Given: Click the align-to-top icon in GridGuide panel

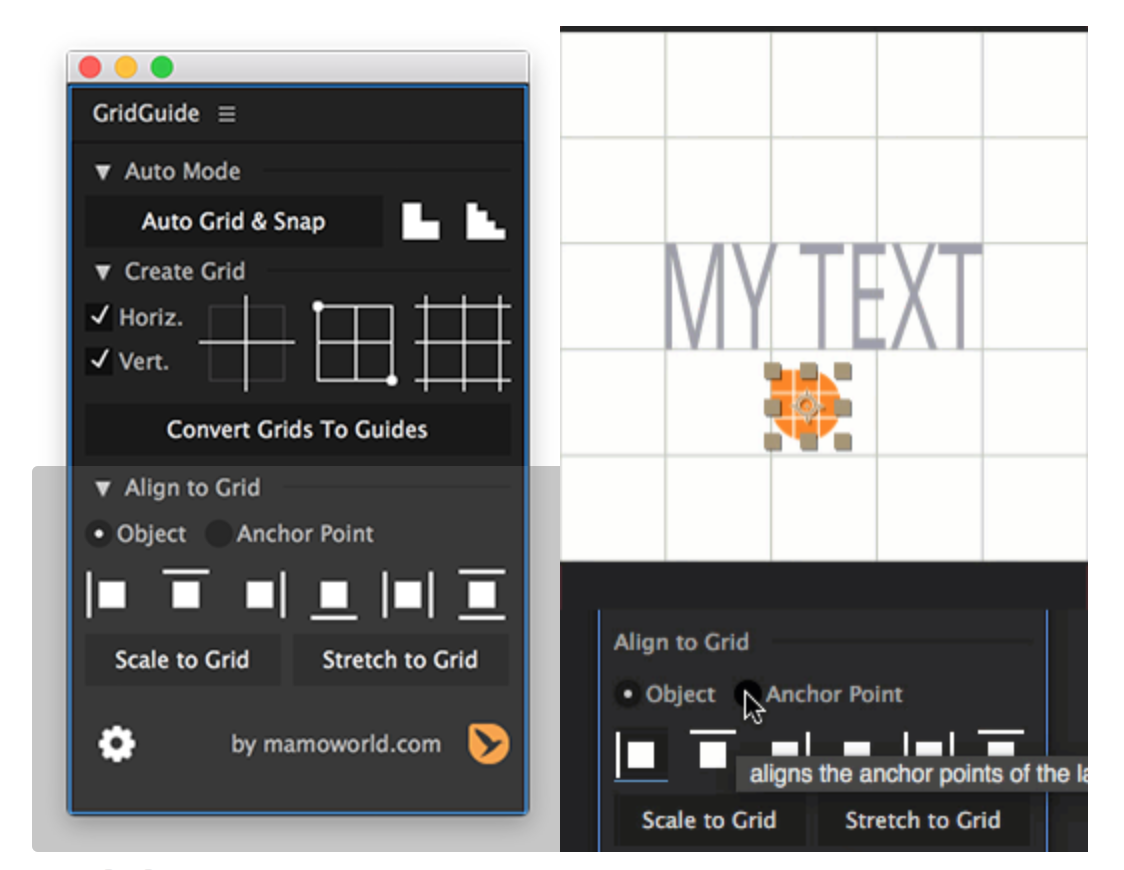Looking at the screenshot, I should [x=185, y=592].
